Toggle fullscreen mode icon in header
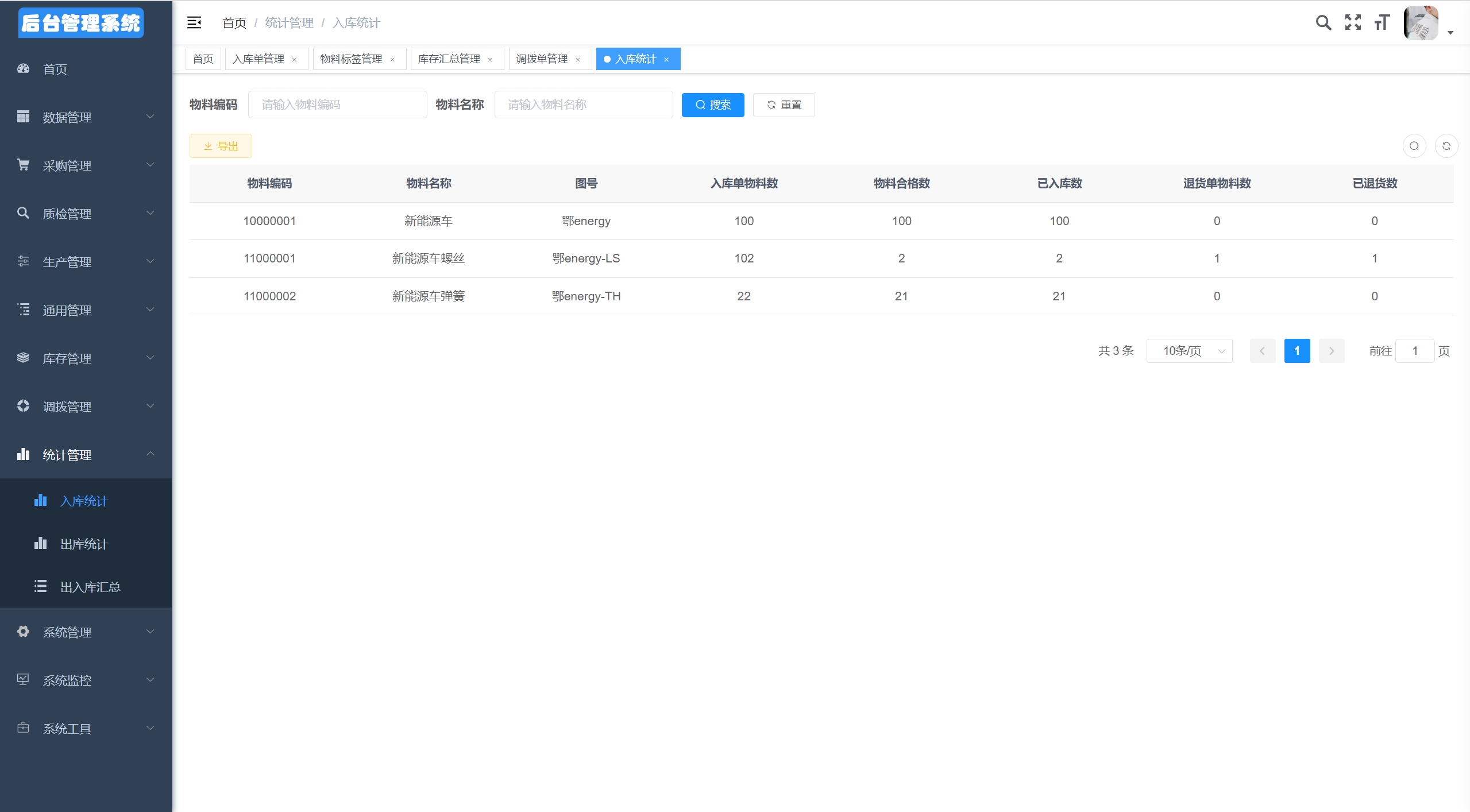1470x812 pixels. point(1353,22)
